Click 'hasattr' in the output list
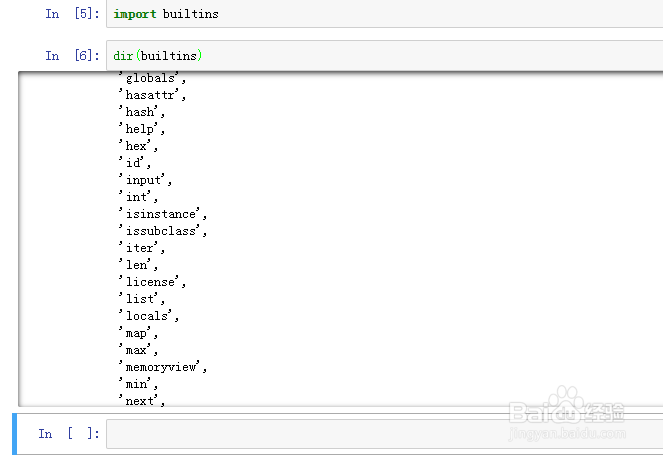 (152, 95)
